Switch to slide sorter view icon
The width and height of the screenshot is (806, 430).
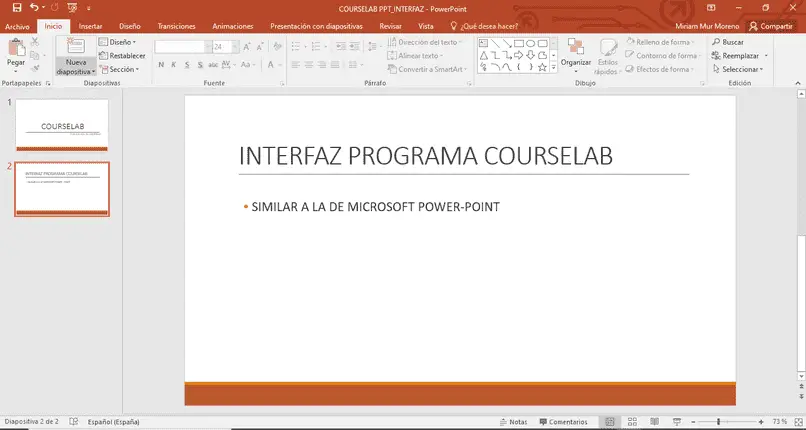(632, 422)
